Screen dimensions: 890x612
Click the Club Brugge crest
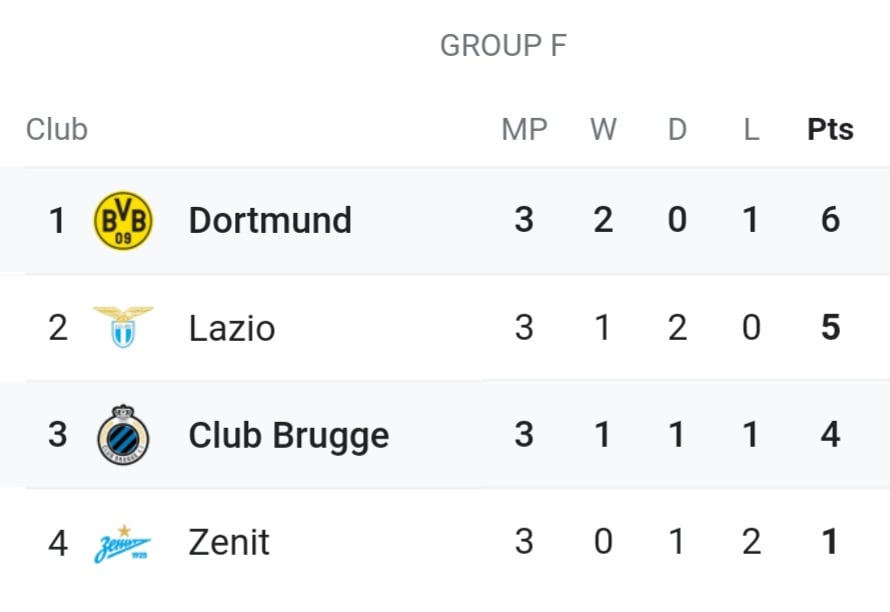coord(123,435)
